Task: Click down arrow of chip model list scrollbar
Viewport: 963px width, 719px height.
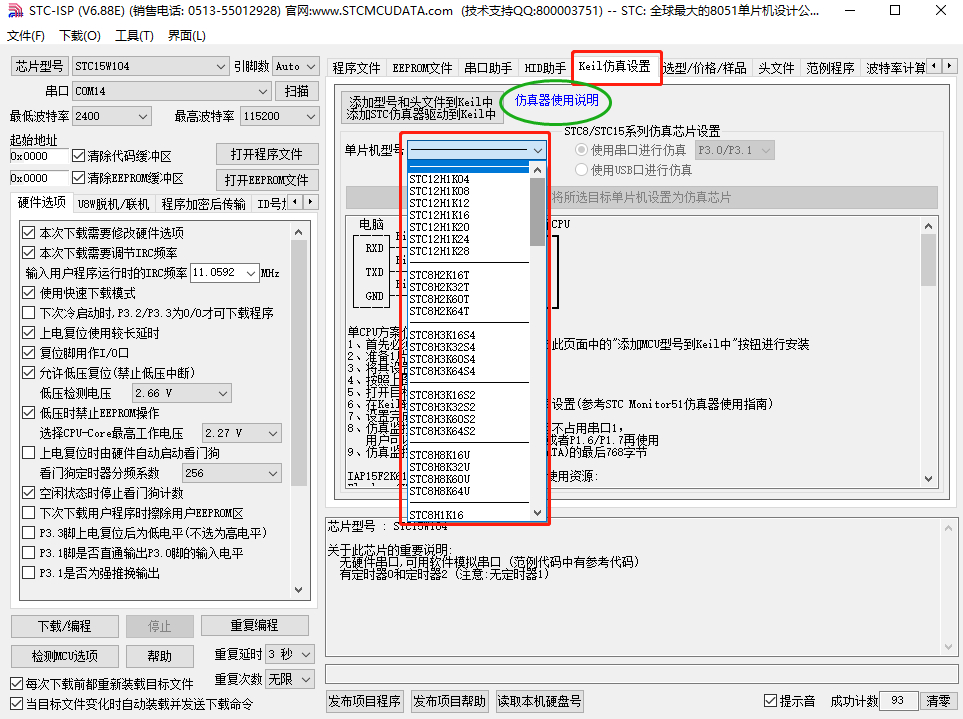Action: [x=537, y=513]
